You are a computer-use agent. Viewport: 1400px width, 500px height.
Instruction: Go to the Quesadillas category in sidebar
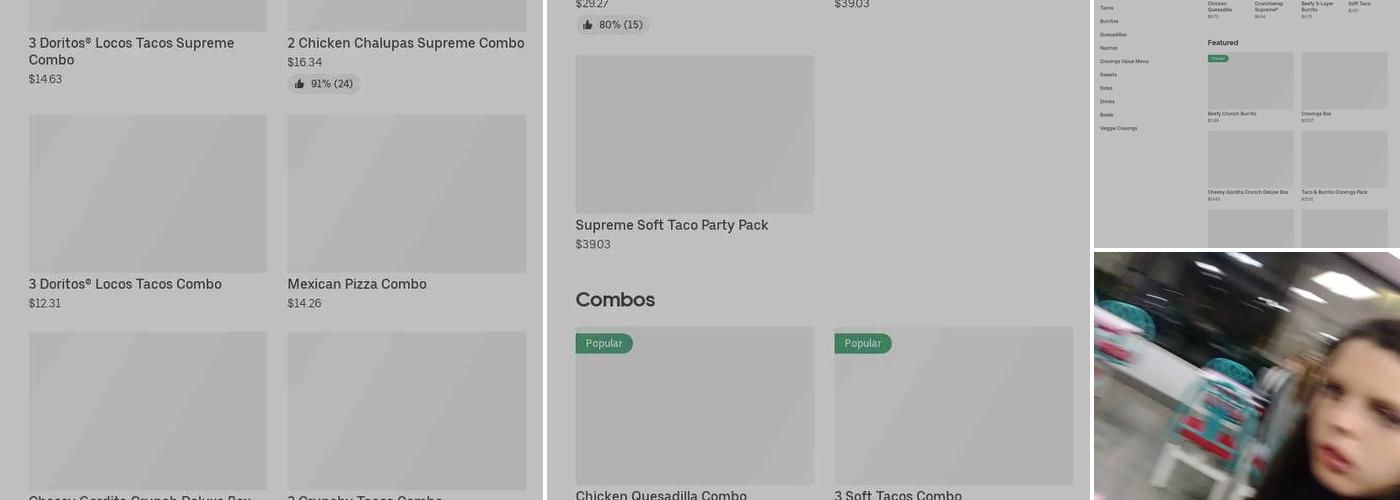pos(1113,34)
